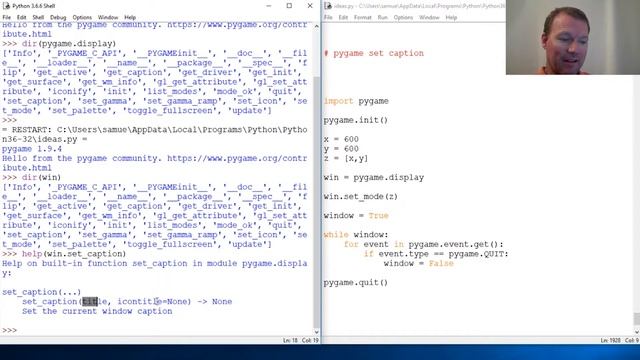
Task: Click 'win.set_mode(z)' line
Action: click(x=360, y=197)
